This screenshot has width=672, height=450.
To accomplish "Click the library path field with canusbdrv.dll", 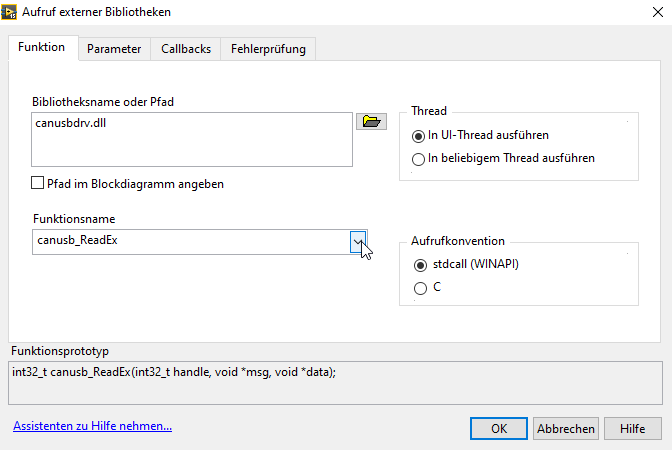I will pyautogui.click(x=192, y=138).
